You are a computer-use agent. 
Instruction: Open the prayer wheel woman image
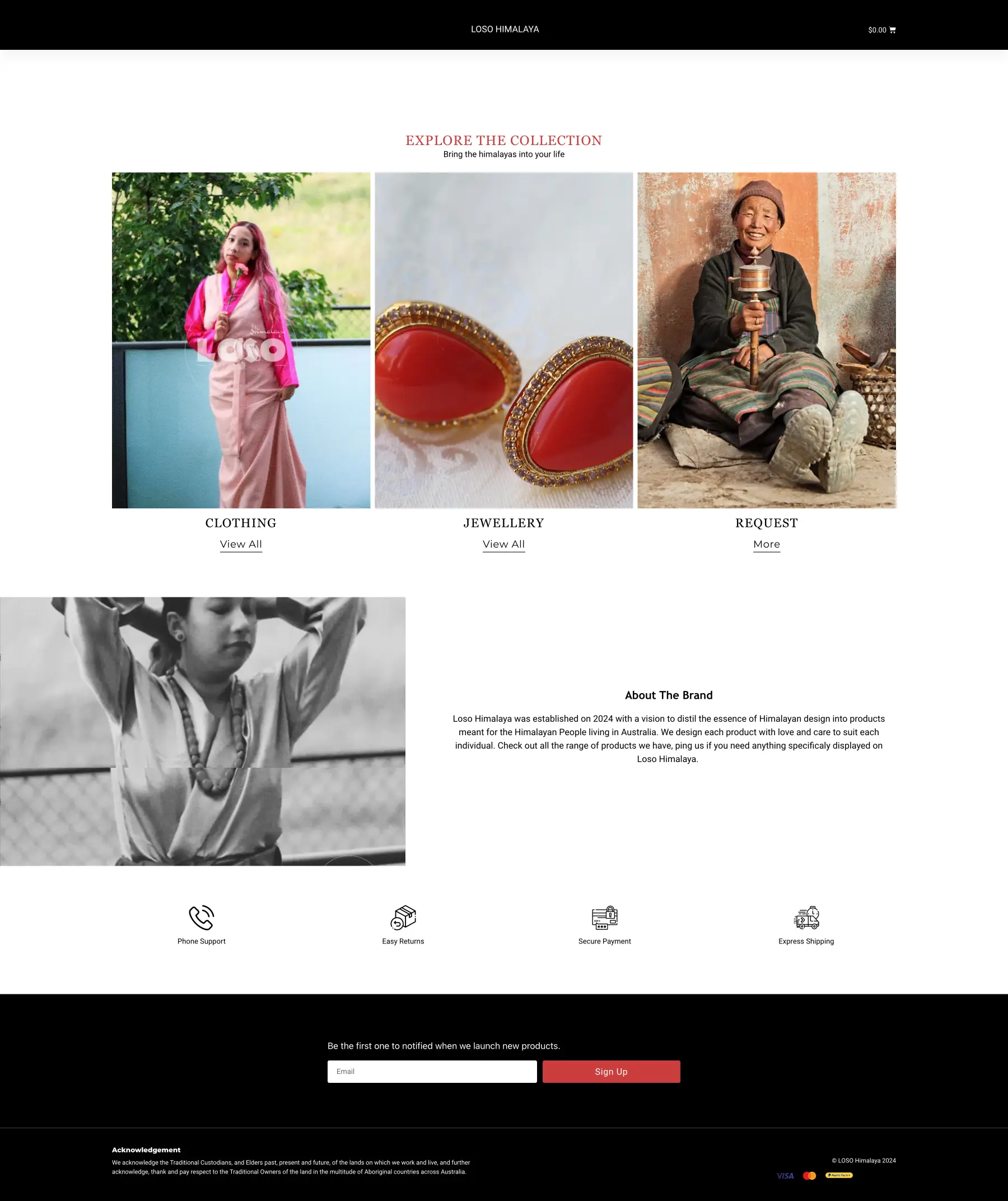coord(767,340)
